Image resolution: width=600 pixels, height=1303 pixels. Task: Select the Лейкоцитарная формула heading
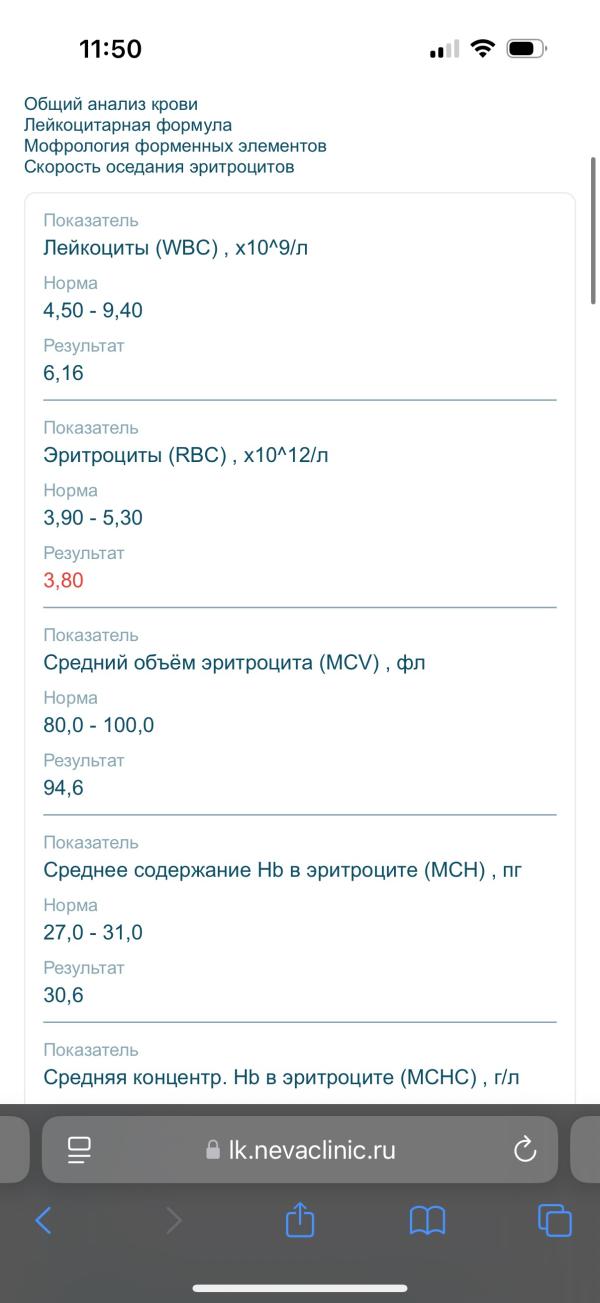[128, 125]
